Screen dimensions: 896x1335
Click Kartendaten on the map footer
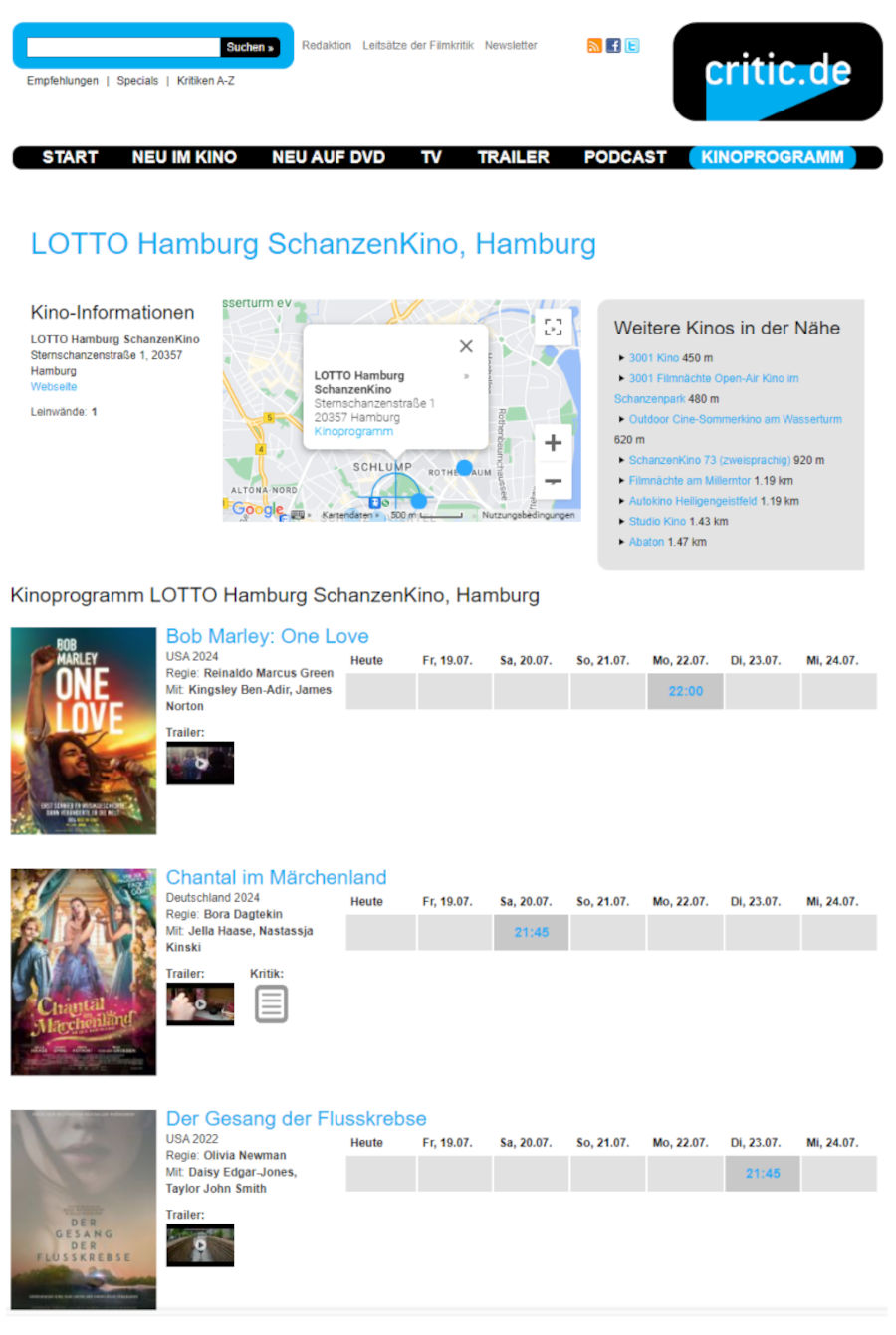(347, 516)
